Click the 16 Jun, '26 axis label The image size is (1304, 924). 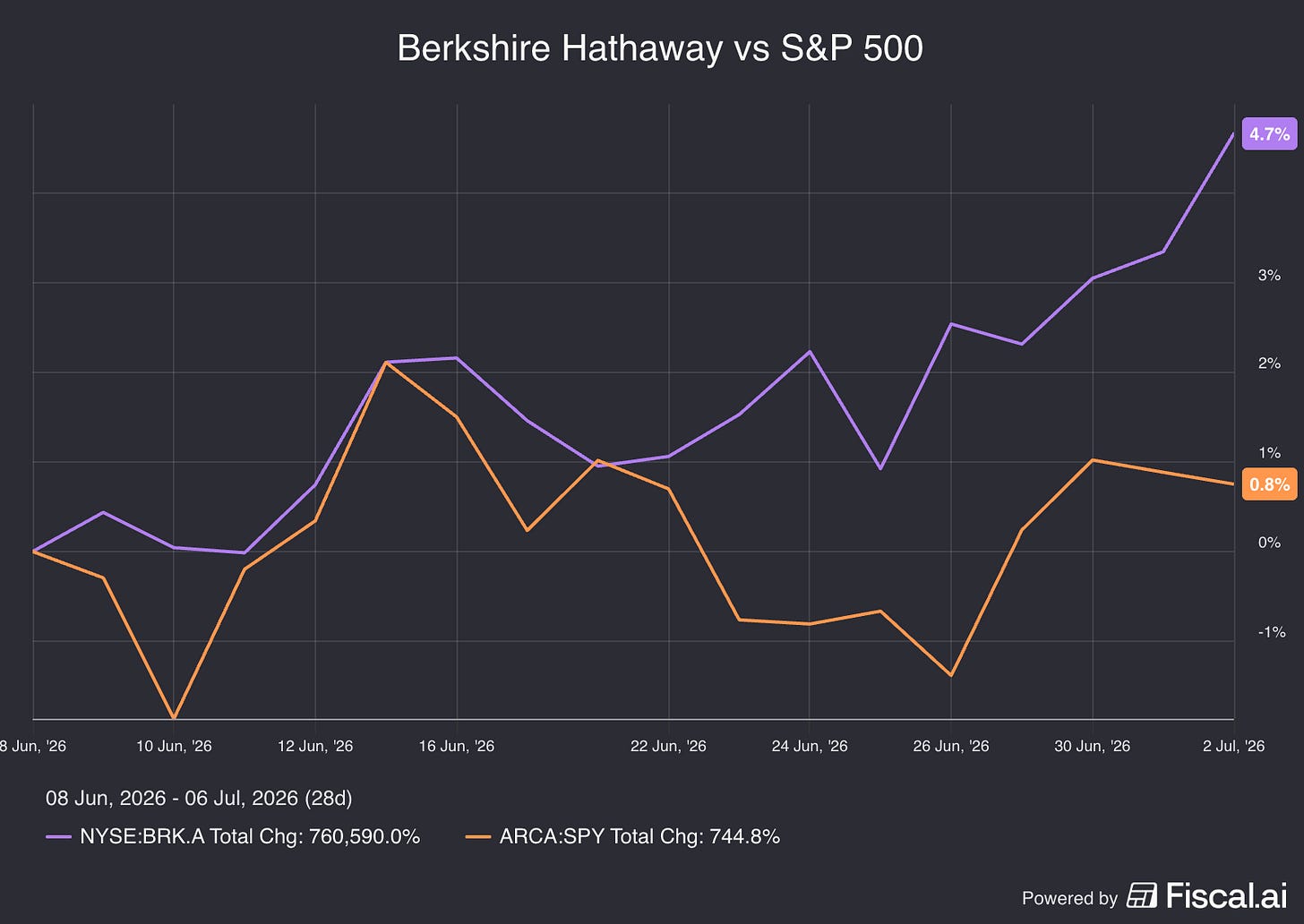457,746
